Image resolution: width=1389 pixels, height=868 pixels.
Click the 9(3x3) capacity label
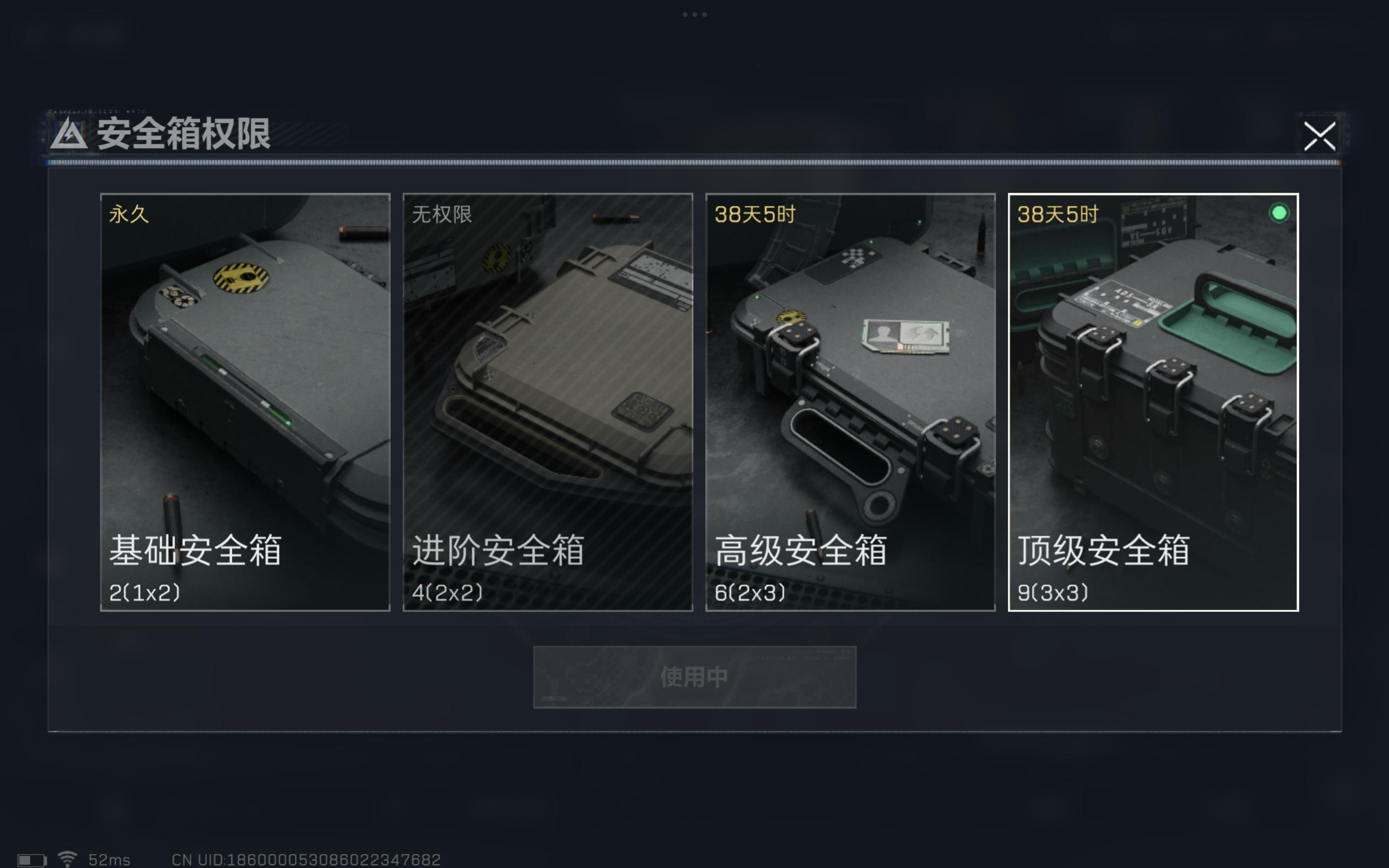point(1053,593)
